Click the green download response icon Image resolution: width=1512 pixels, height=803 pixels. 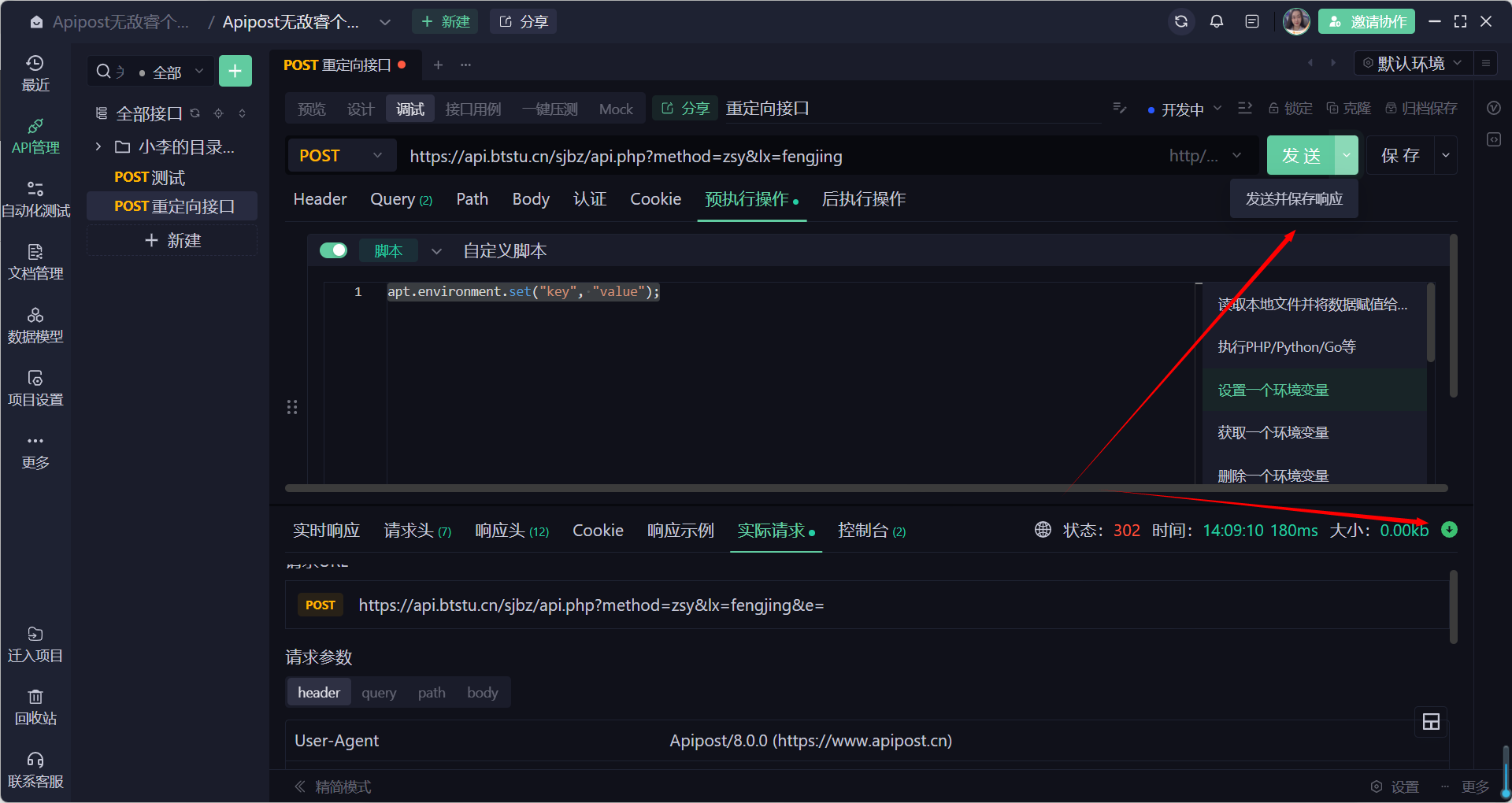(x=1449, y=530)
